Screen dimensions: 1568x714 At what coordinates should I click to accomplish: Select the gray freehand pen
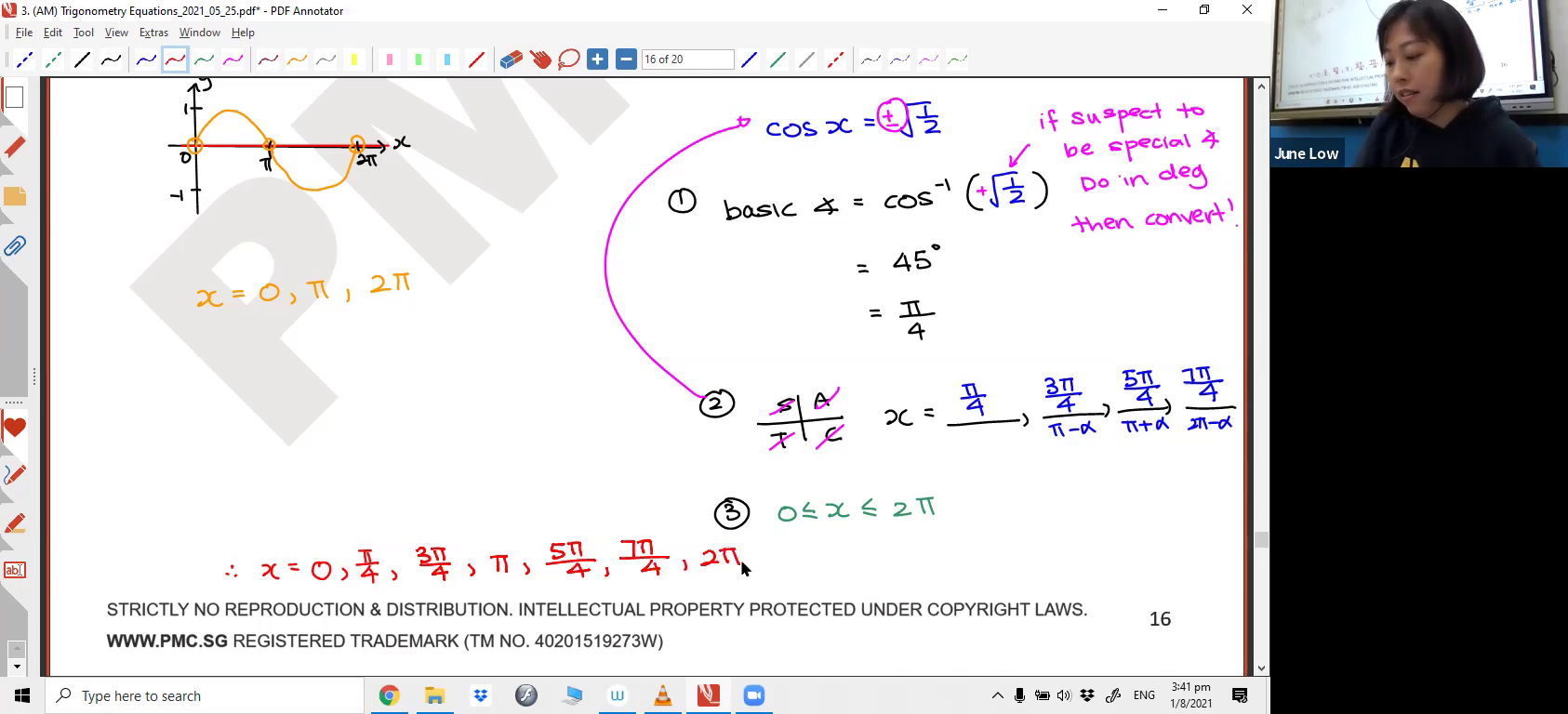[326, 60]
